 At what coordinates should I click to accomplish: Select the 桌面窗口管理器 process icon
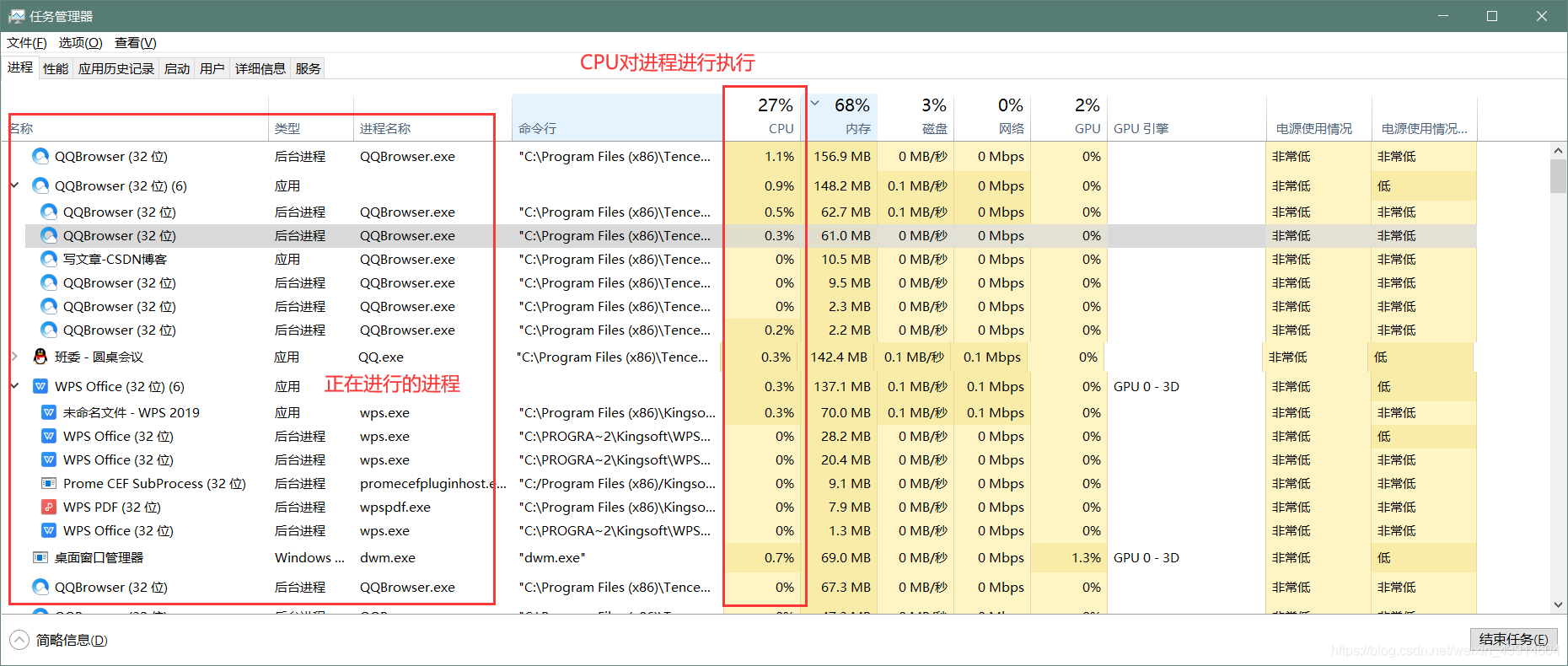[40, 557]
